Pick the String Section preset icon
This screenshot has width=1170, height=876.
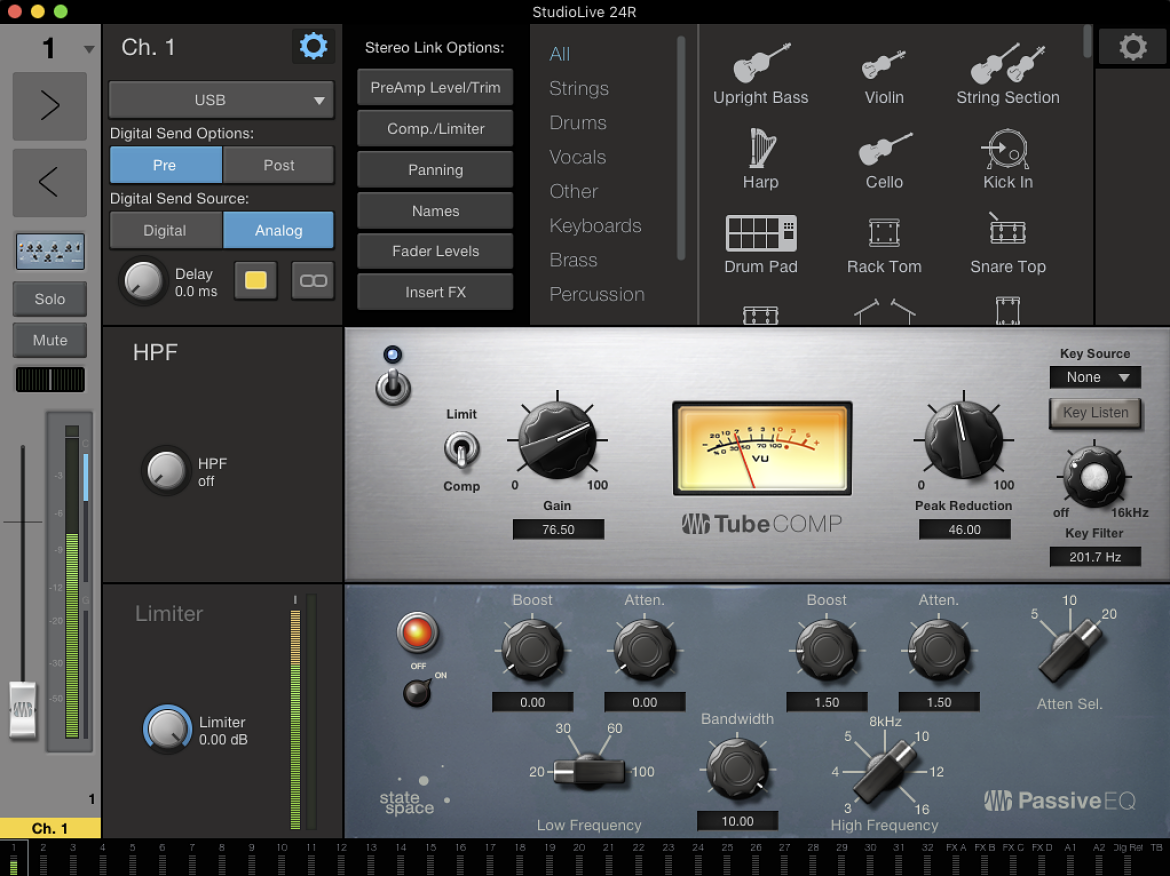point(1007,74)
